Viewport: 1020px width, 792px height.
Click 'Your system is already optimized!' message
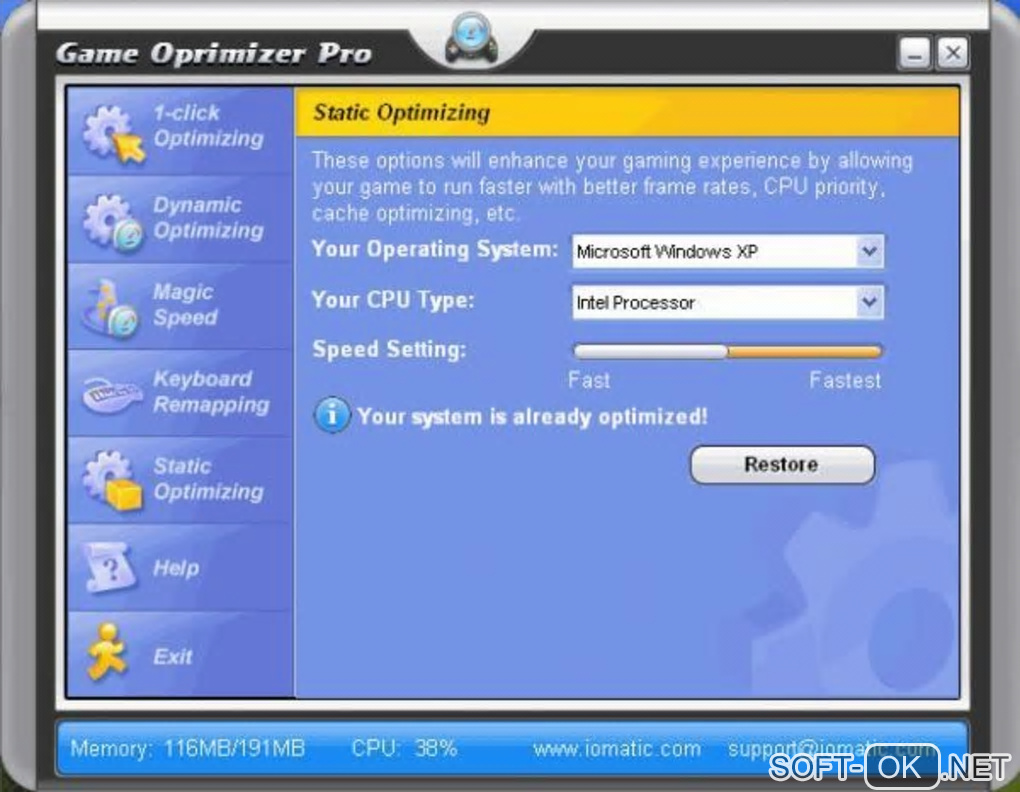[532, 416]
